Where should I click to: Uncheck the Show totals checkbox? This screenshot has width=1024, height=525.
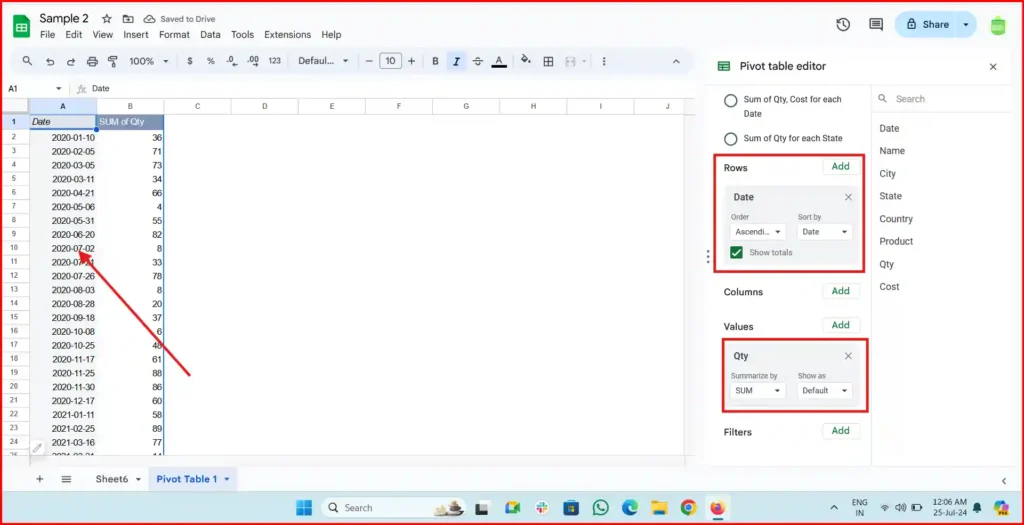click(x=737, y=252)
